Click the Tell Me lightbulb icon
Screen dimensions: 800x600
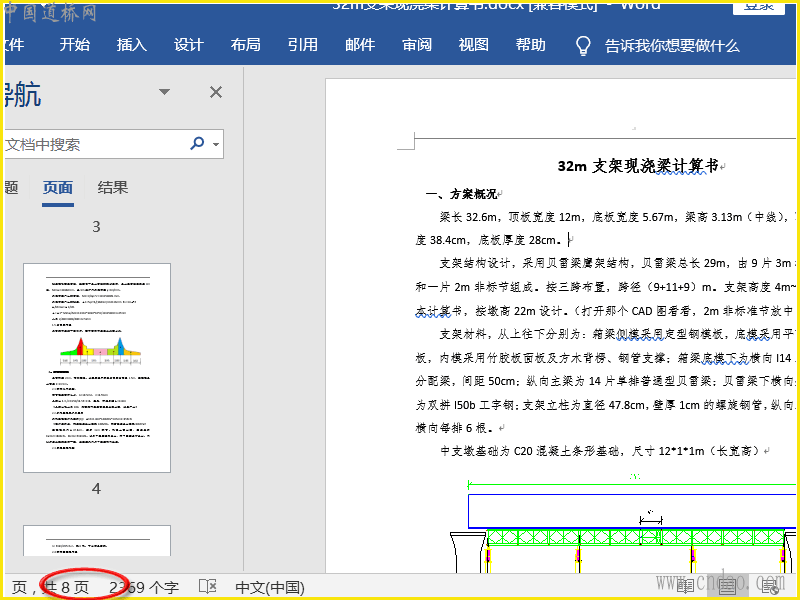pyautogui.click(x=584, y=45)
